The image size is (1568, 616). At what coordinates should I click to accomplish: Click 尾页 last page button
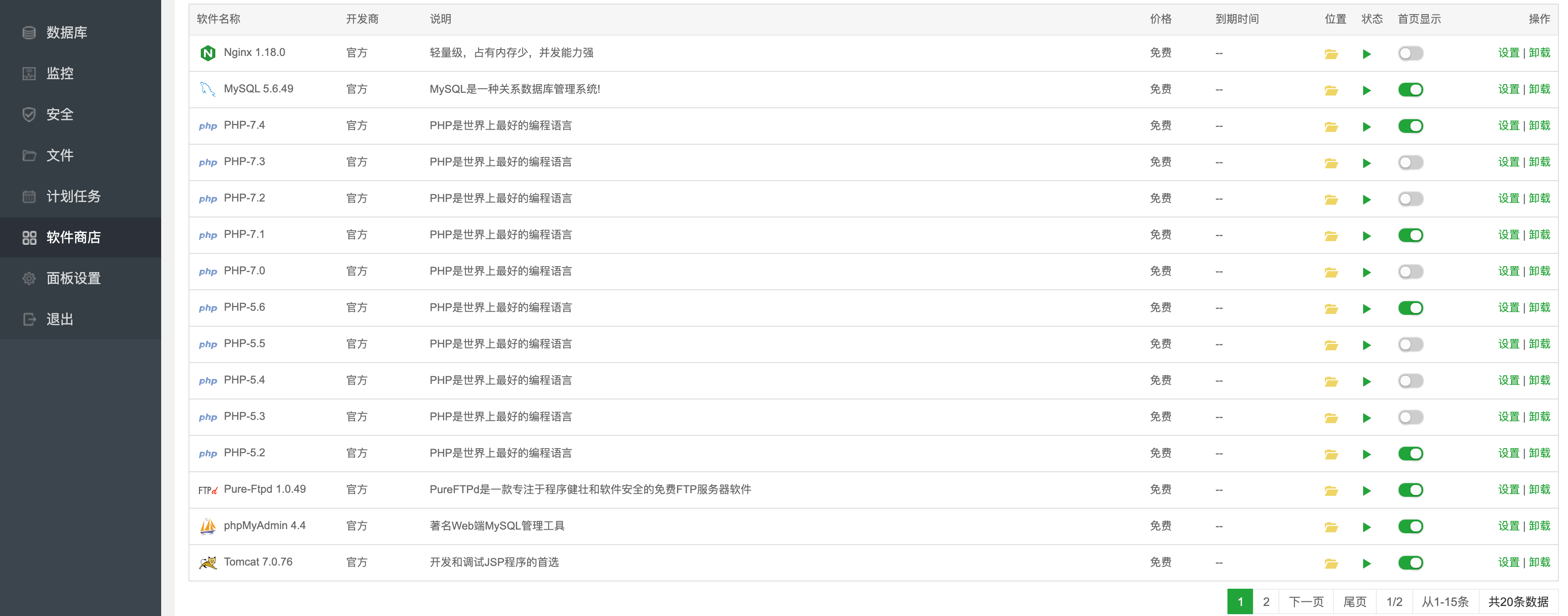1355,601
